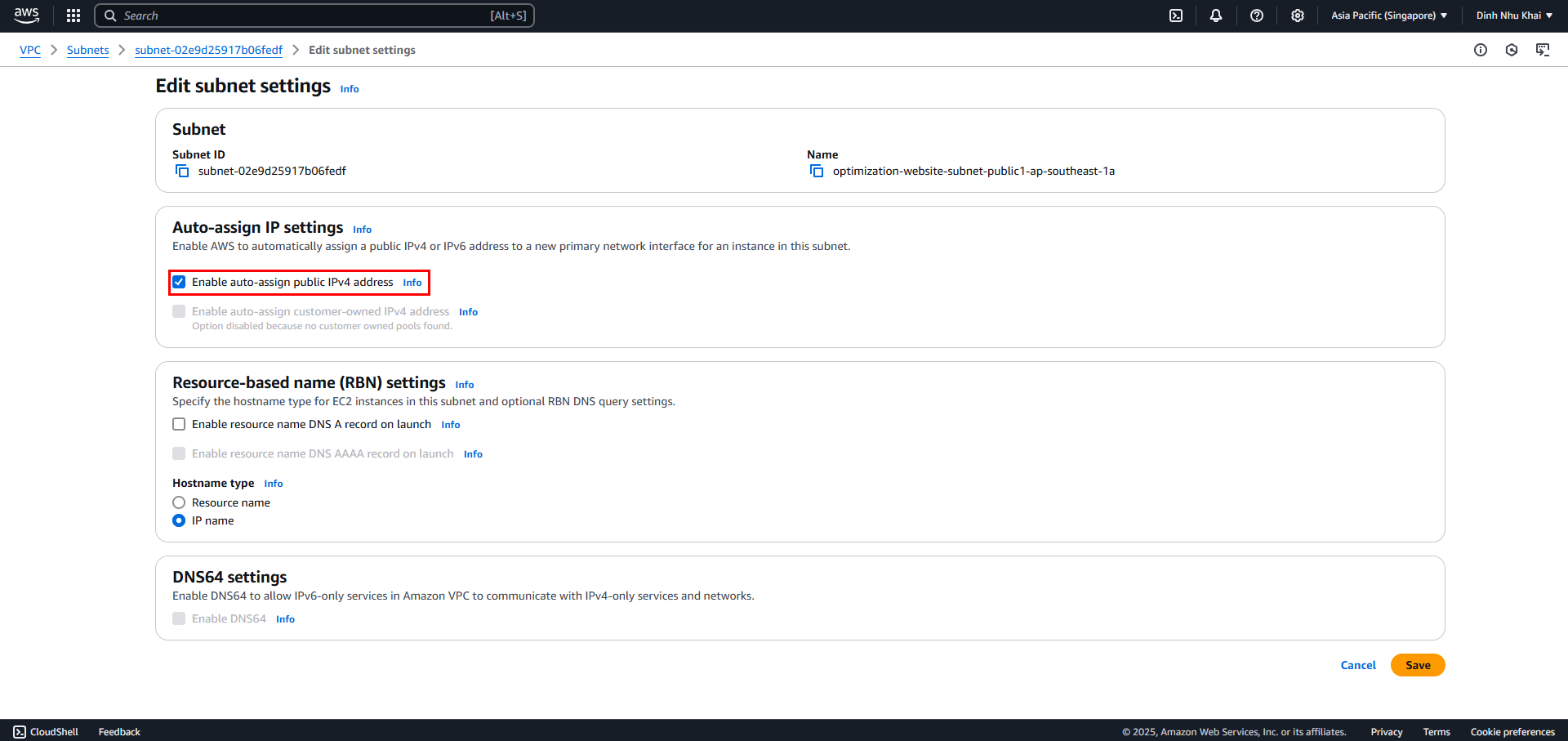Open the Asia Pacific (Singapore) region dropdown
The image size is (1568, 741).
(1389, 16)
